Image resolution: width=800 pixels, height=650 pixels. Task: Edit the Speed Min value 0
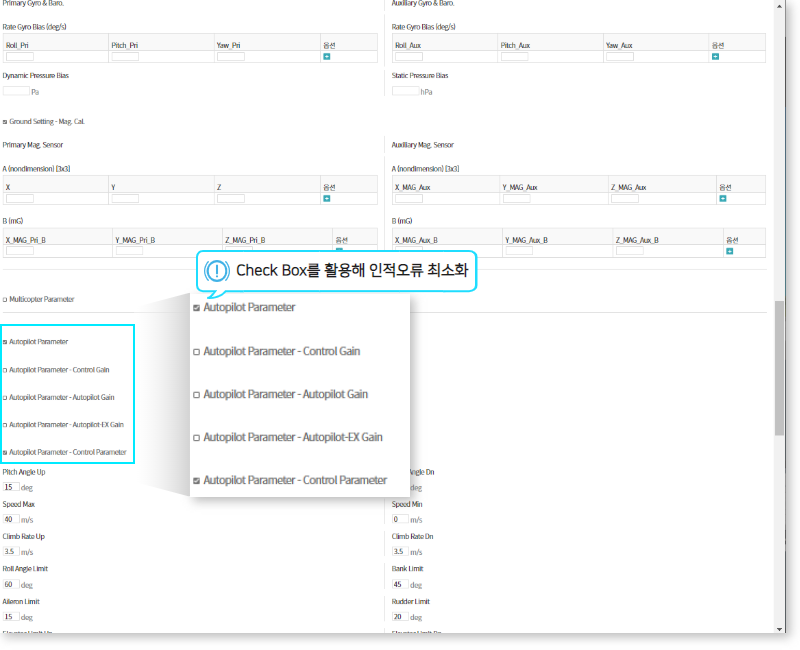pyautogui.click(x=401, y=519)
